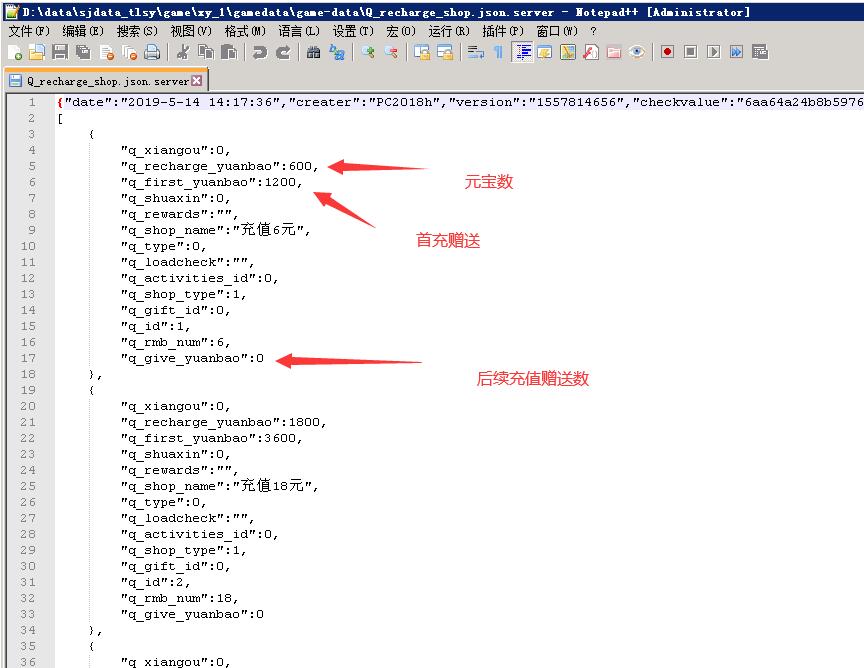Toggle the indent guide button
The height and width of the screenshot is (668, 864).
[x=522, y=52]
